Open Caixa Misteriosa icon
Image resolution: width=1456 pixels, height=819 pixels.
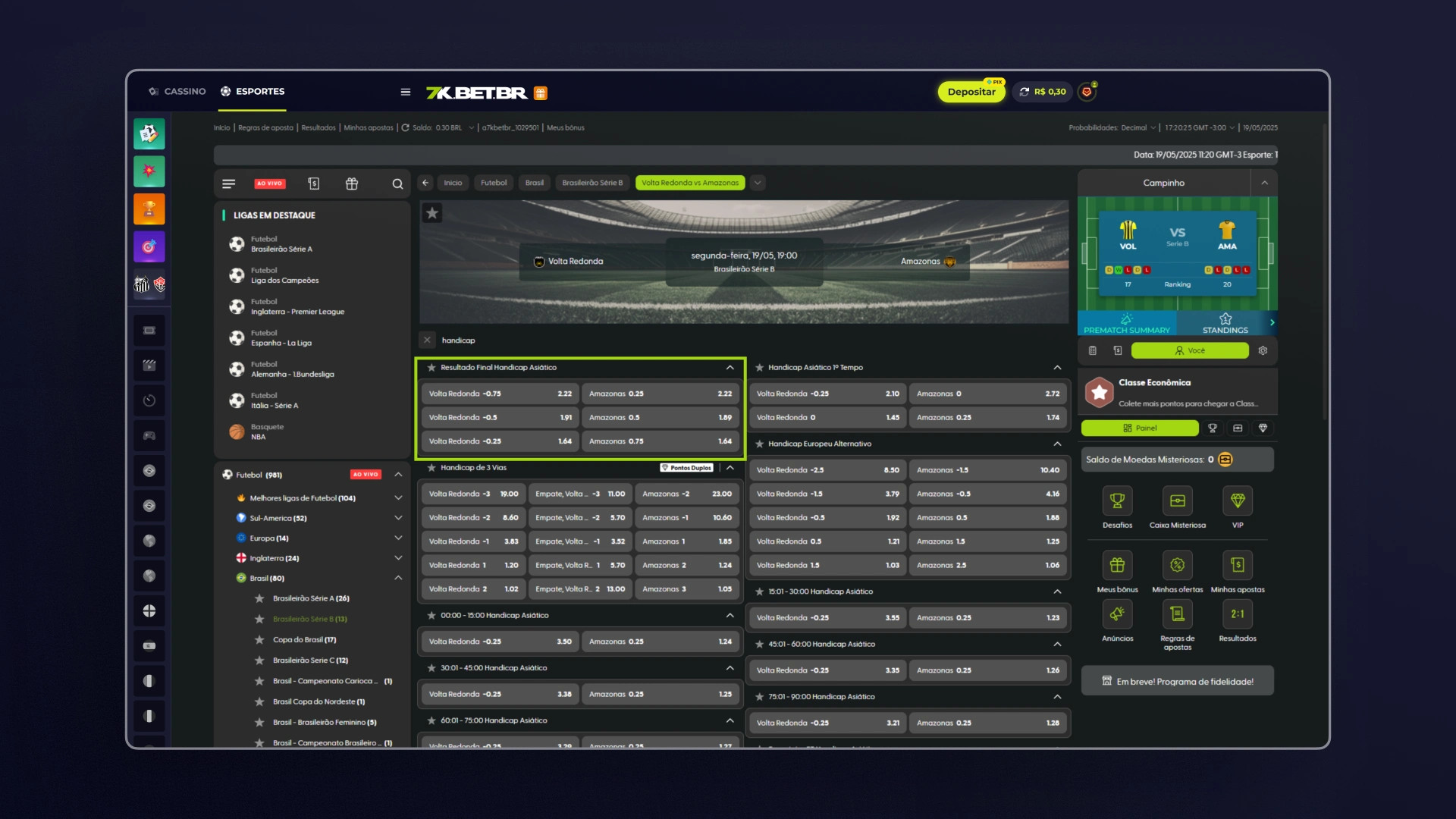(1177, 500)
